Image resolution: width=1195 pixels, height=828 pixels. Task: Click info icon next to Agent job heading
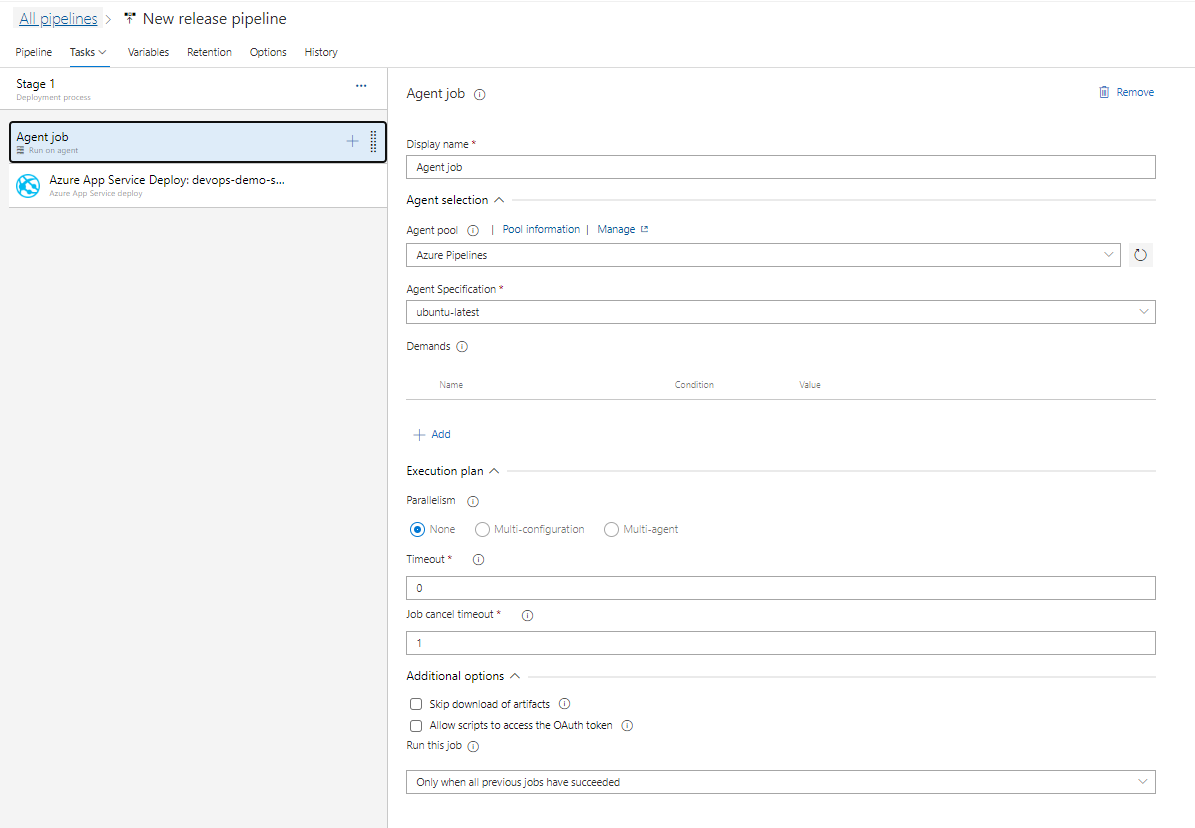point(479,95)
